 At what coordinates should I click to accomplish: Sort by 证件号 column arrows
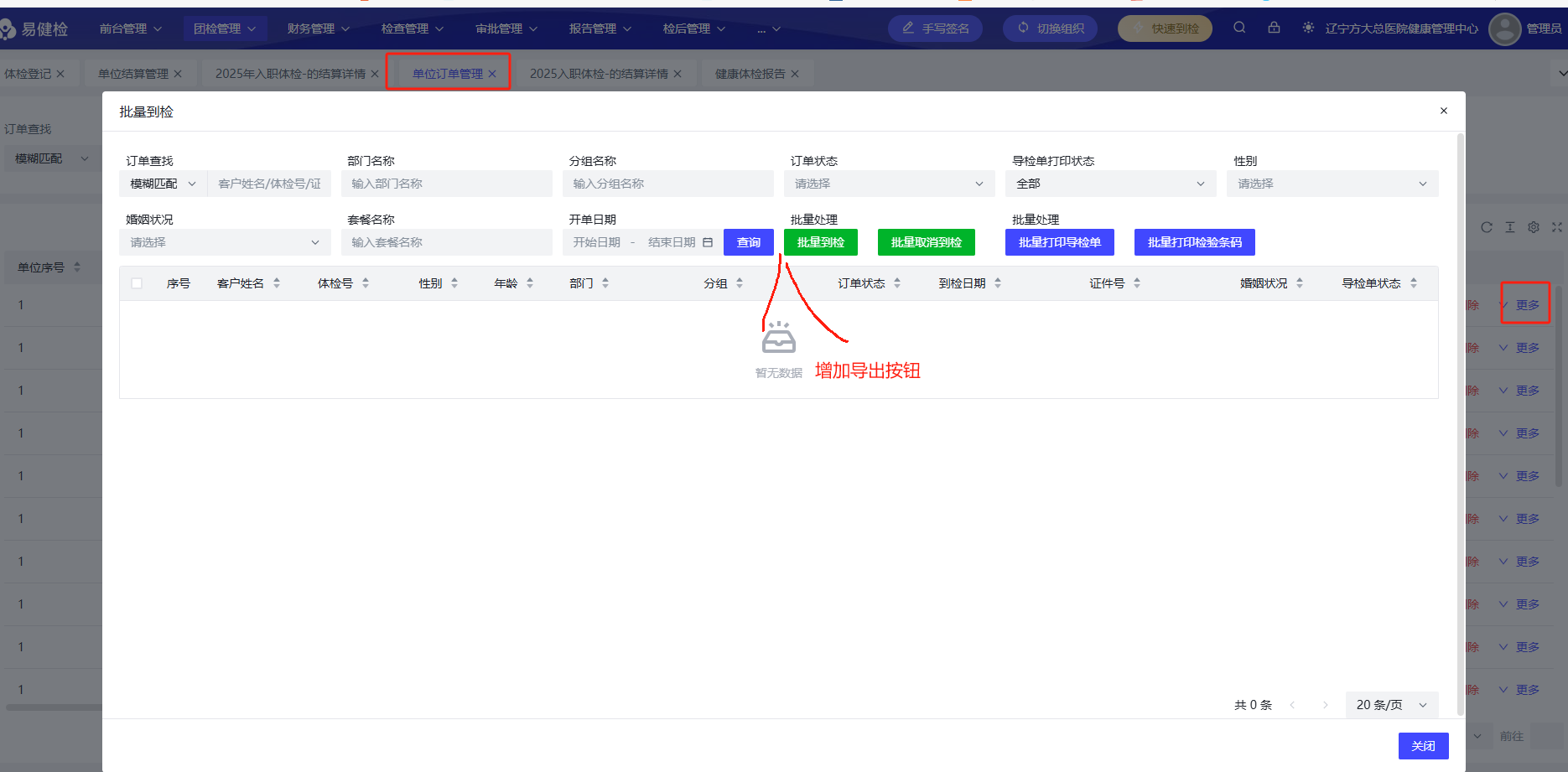1137,283
